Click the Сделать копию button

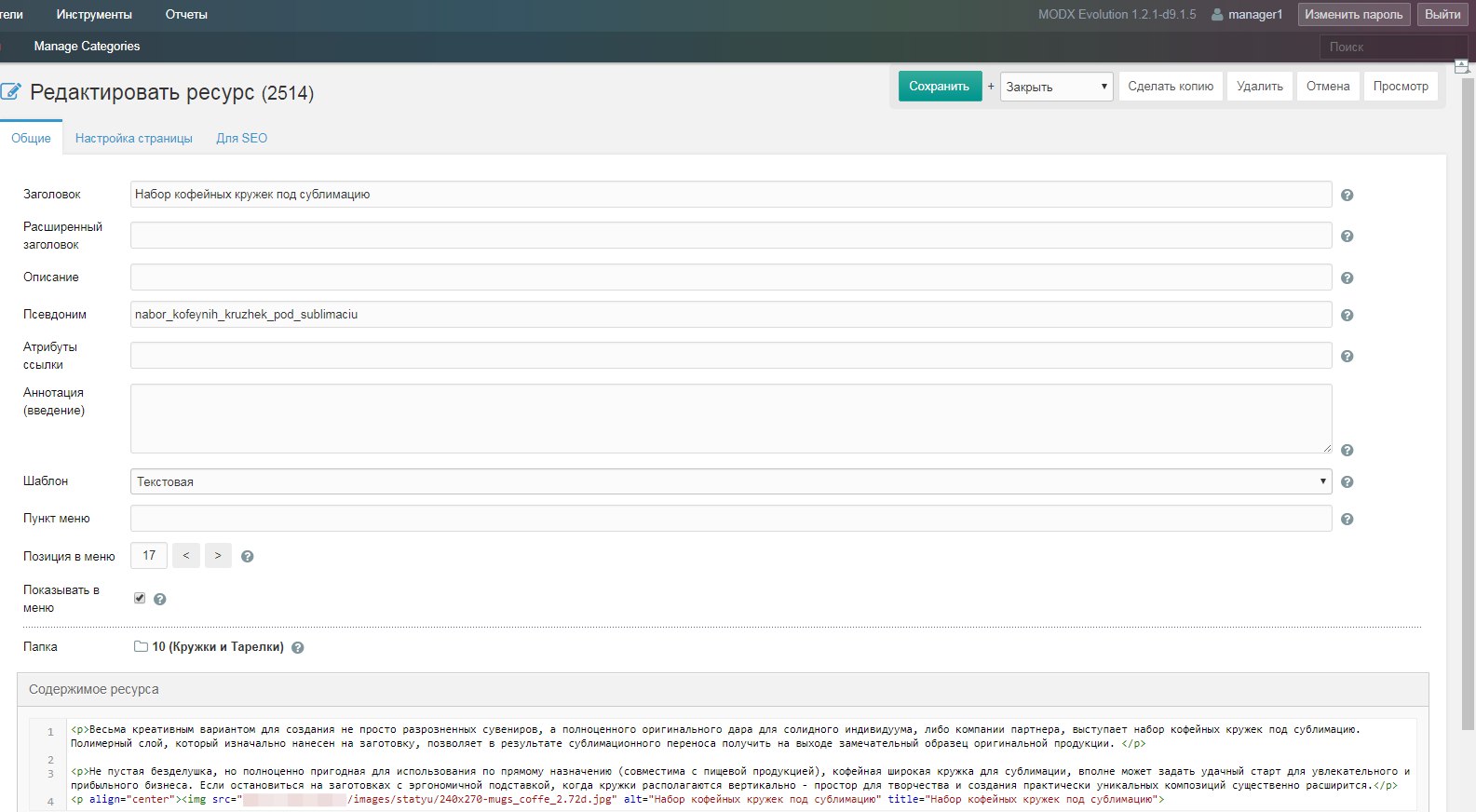click(1171, 87)
